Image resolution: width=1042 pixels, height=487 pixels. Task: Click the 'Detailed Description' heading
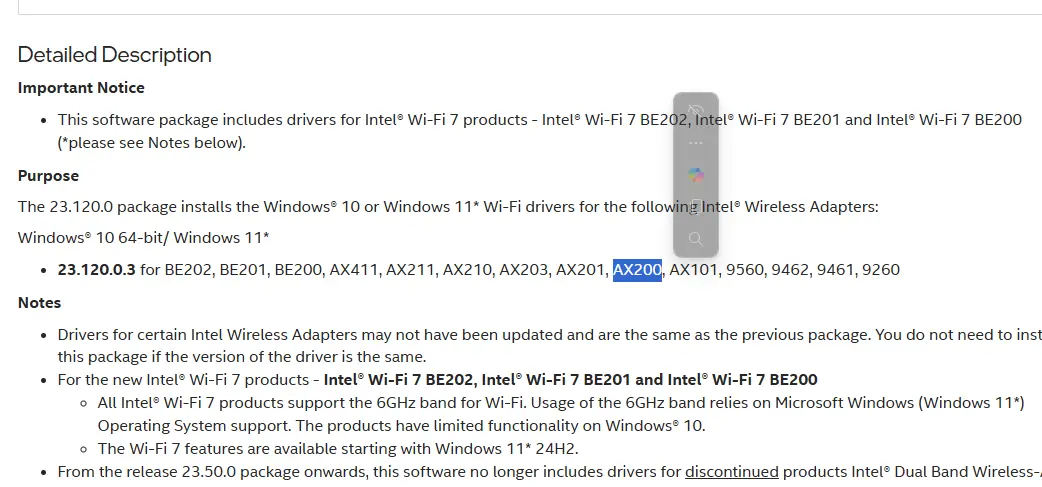(x=114, y=54)
